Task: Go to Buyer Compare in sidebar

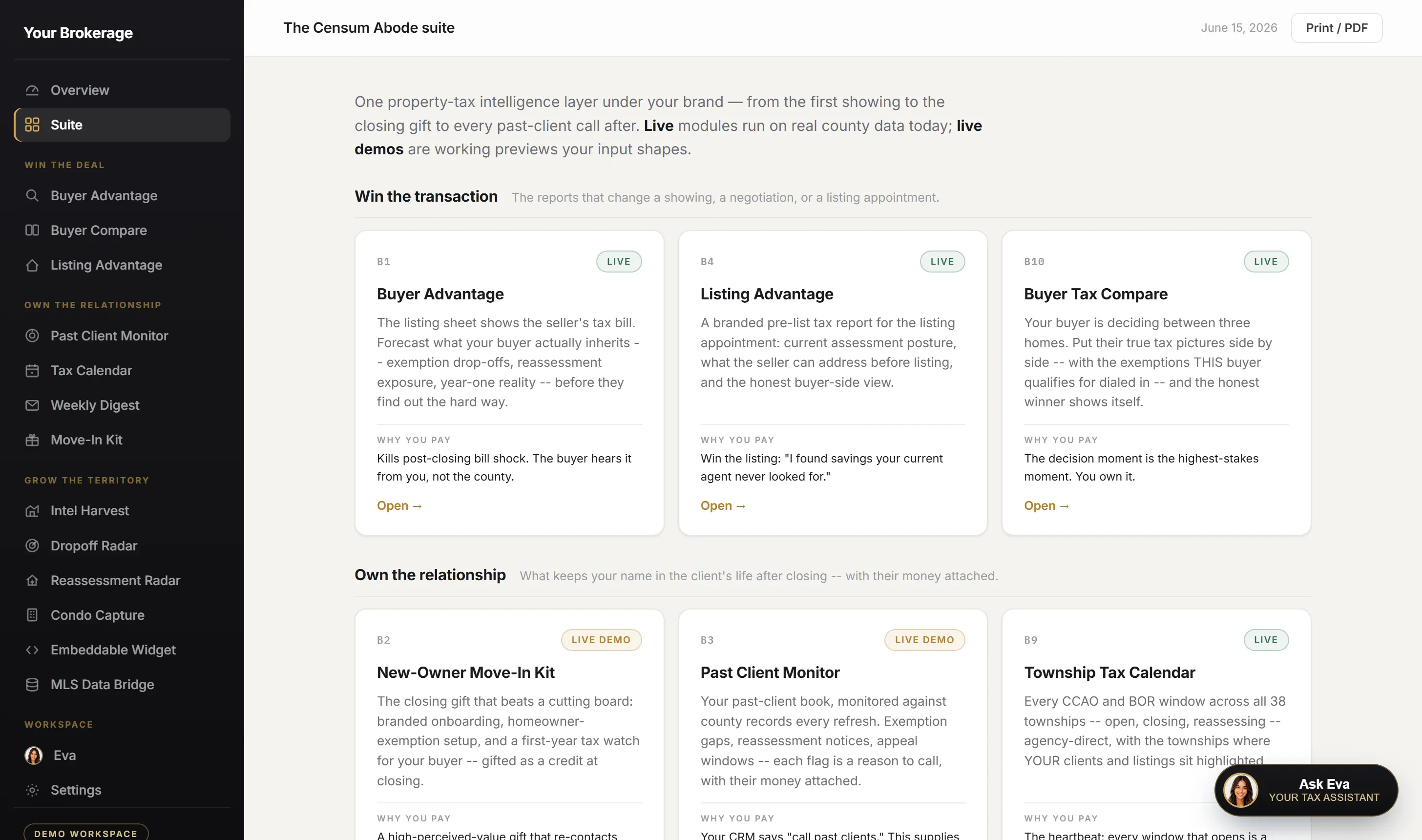Action: coord(122,230)
